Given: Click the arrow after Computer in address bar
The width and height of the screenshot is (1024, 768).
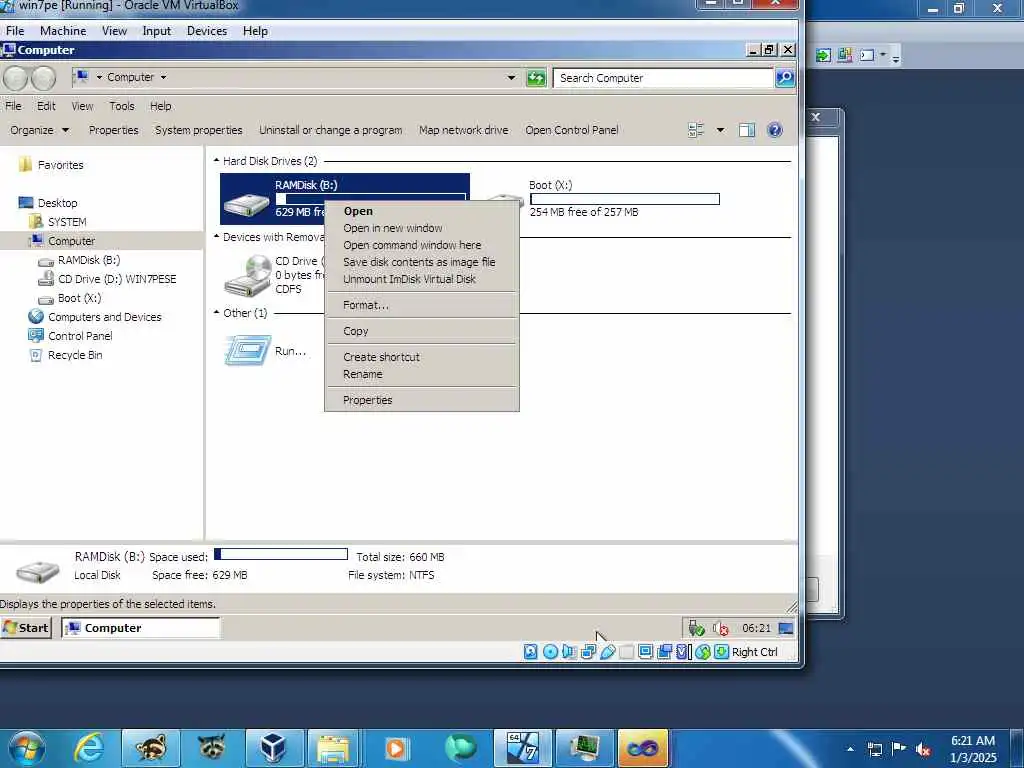Looking at the screenshot, I should [163, 77].
